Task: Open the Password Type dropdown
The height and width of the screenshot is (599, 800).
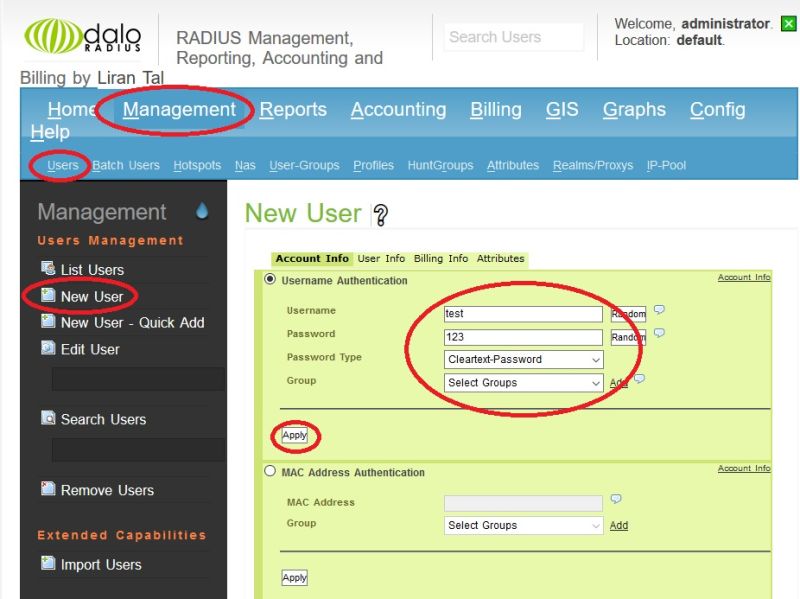Action: click(523, 359)
